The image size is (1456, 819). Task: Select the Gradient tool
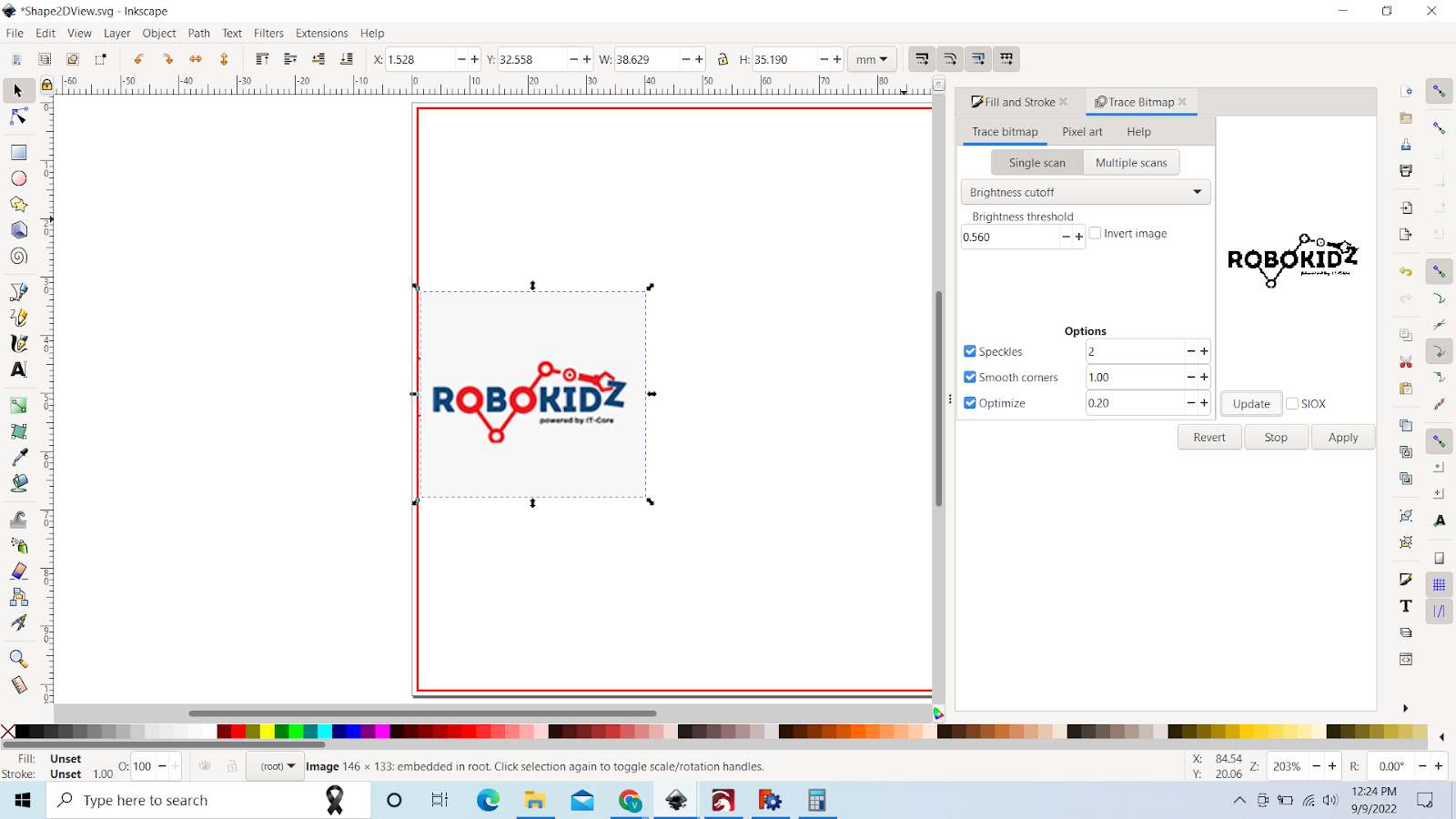18,405
